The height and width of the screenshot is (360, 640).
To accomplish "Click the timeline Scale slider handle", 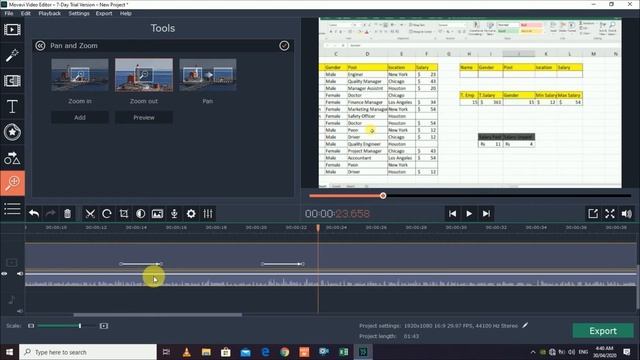I will (x=80, y=326).
